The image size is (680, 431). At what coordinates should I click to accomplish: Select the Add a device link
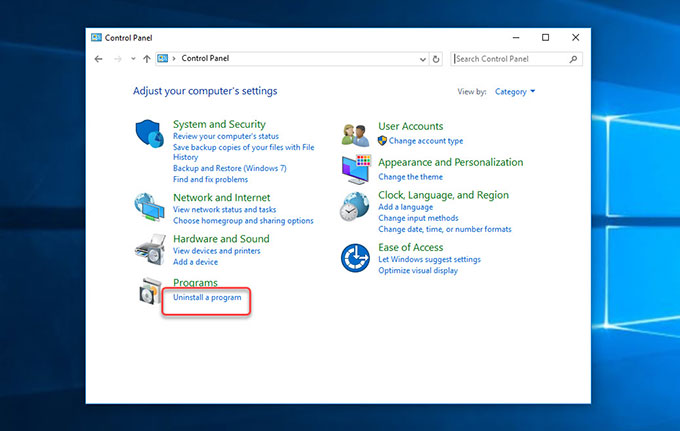click(x=195, y=262)
